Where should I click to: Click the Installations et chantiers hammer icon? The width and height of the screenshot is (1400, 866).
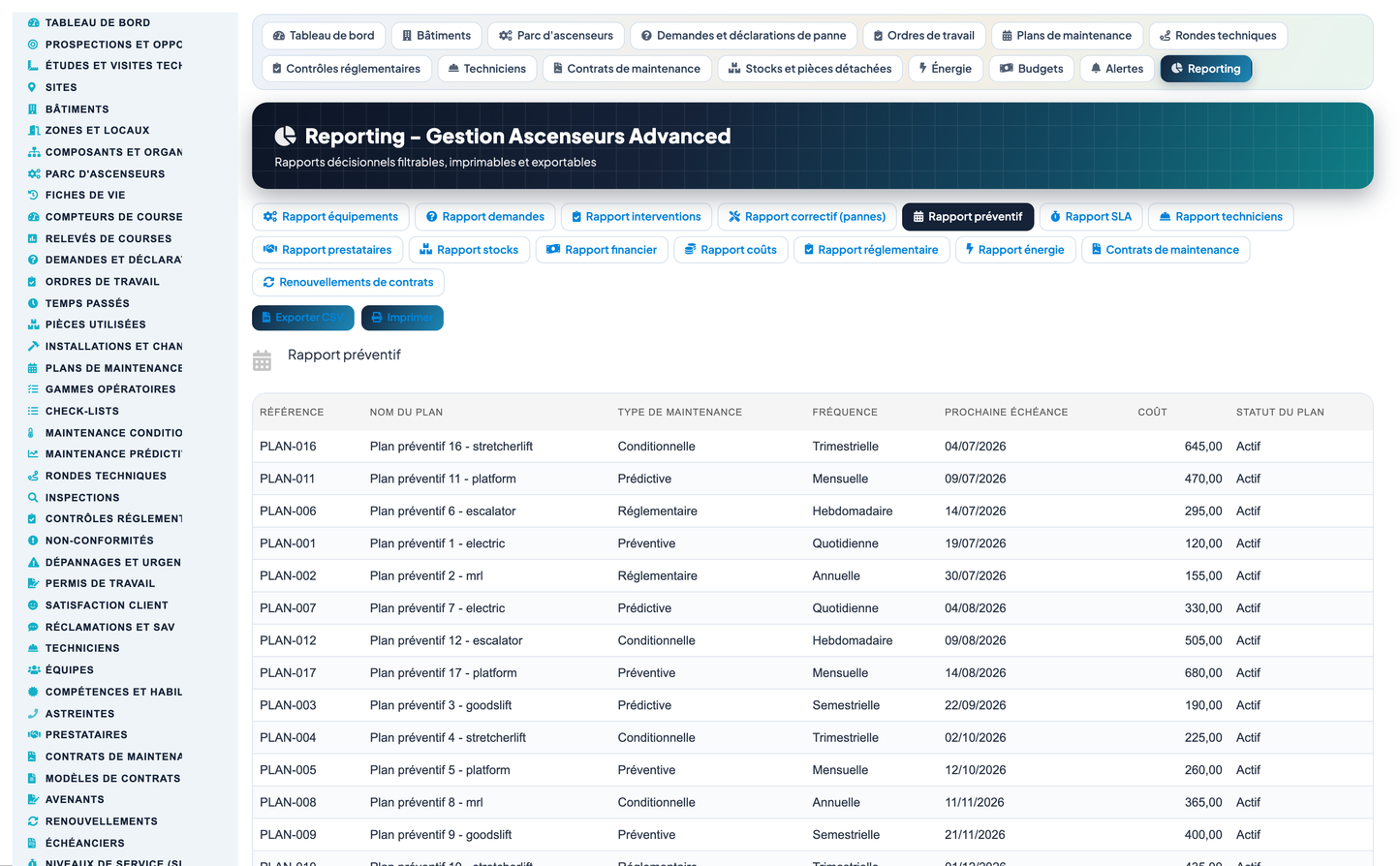click(33, 346)
